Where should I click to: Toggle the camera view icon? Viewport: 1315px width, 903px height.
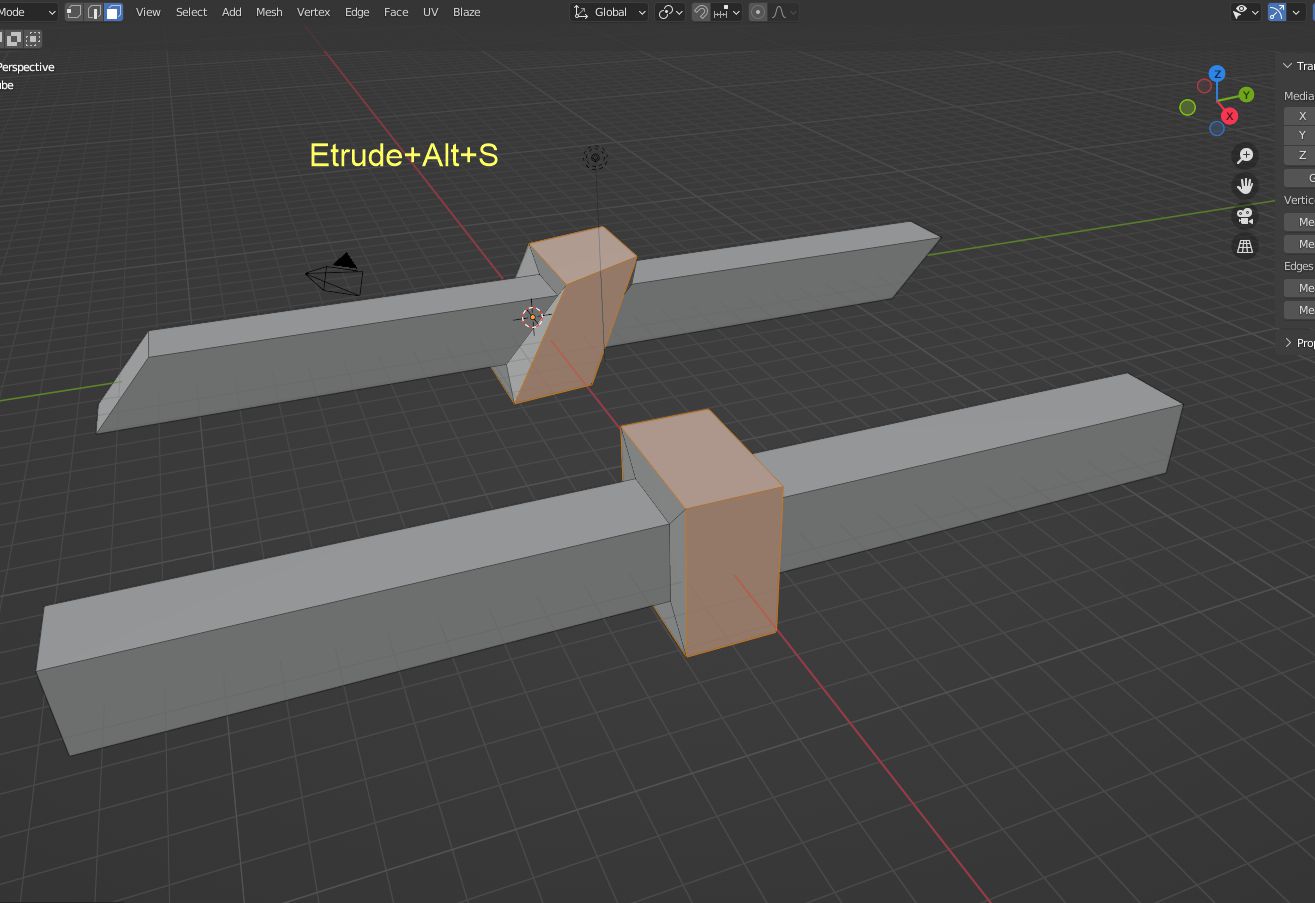point(1245,215)
